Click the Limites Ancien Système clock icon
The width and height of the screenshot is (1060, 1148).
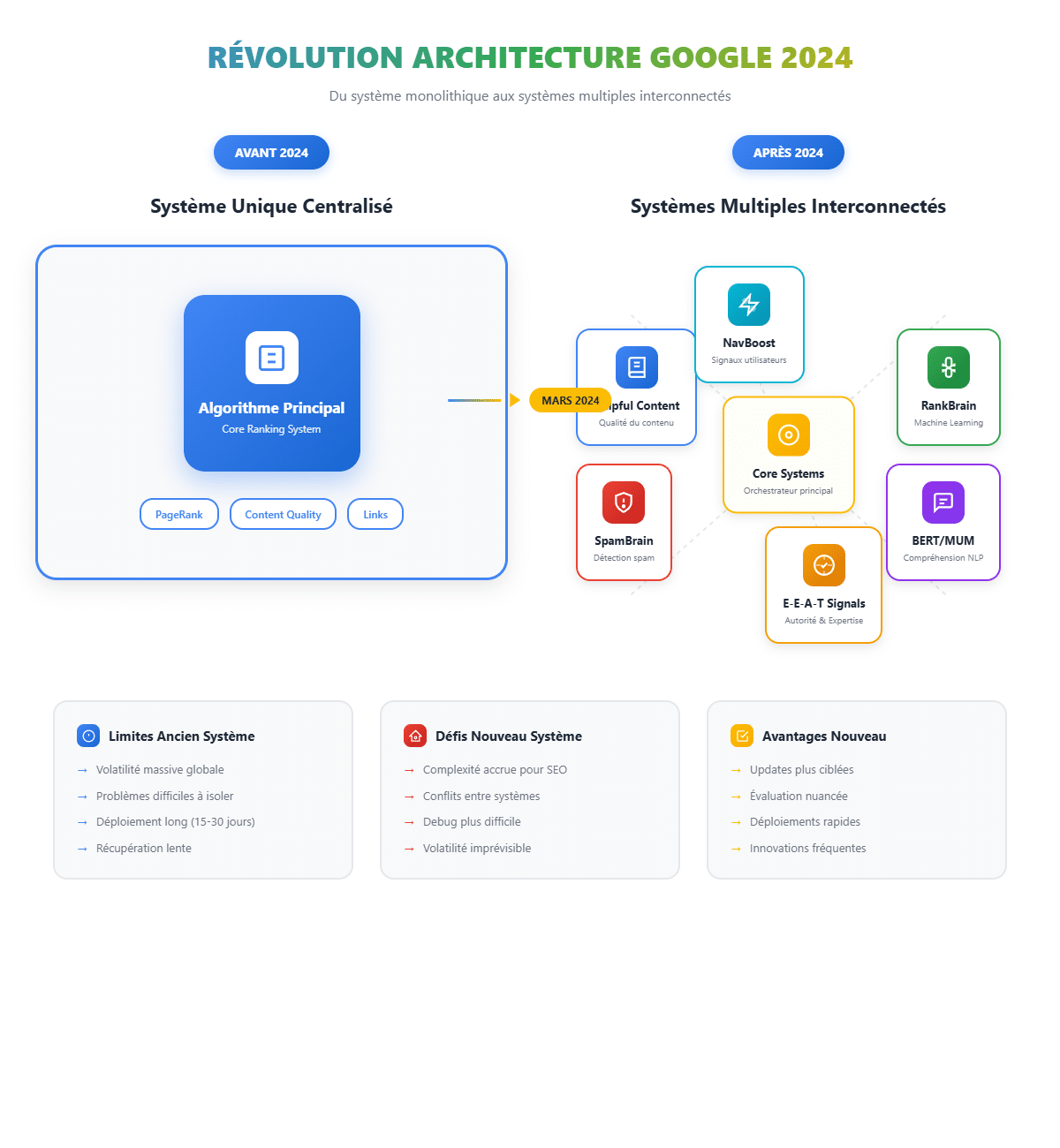[88, 736]
